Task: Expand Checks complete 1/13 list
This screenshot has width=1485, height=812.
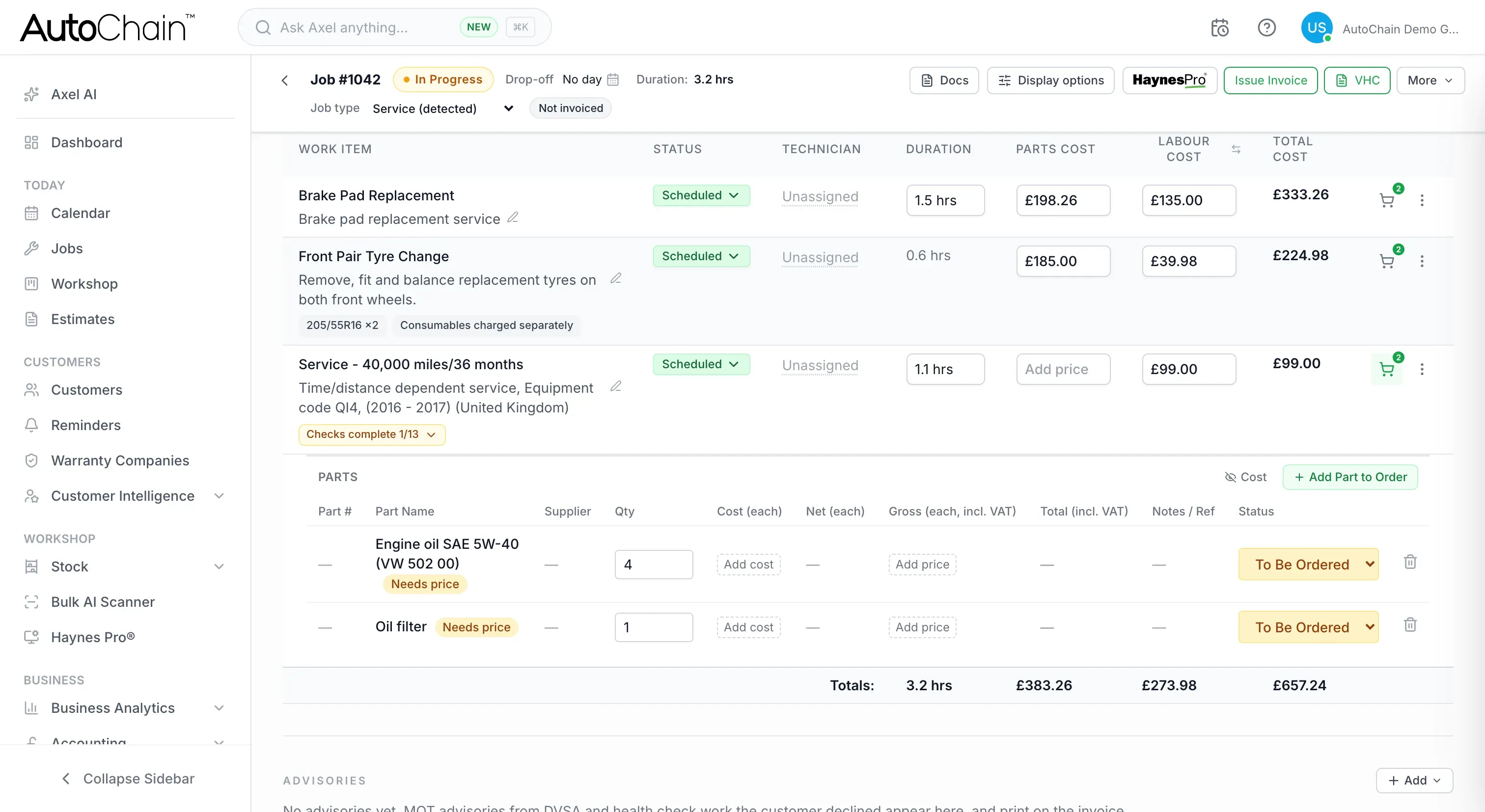Action: tap(372, 434)
